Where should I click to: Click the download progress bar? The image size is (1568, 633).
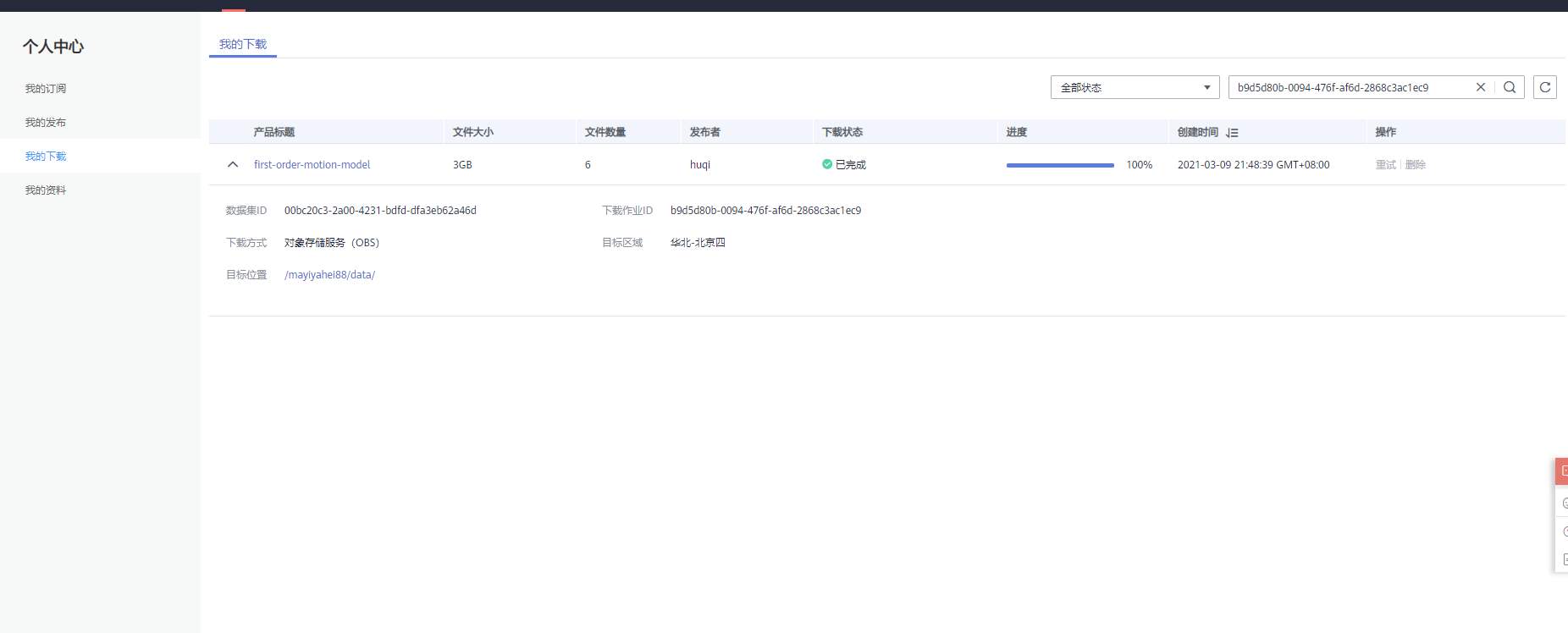click(x=1060, y=165)
